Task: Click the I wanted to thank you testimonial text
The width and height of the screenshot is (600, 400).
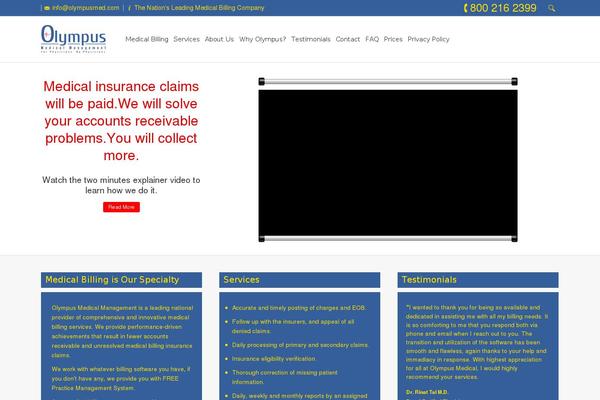Action: coord(477,342)
